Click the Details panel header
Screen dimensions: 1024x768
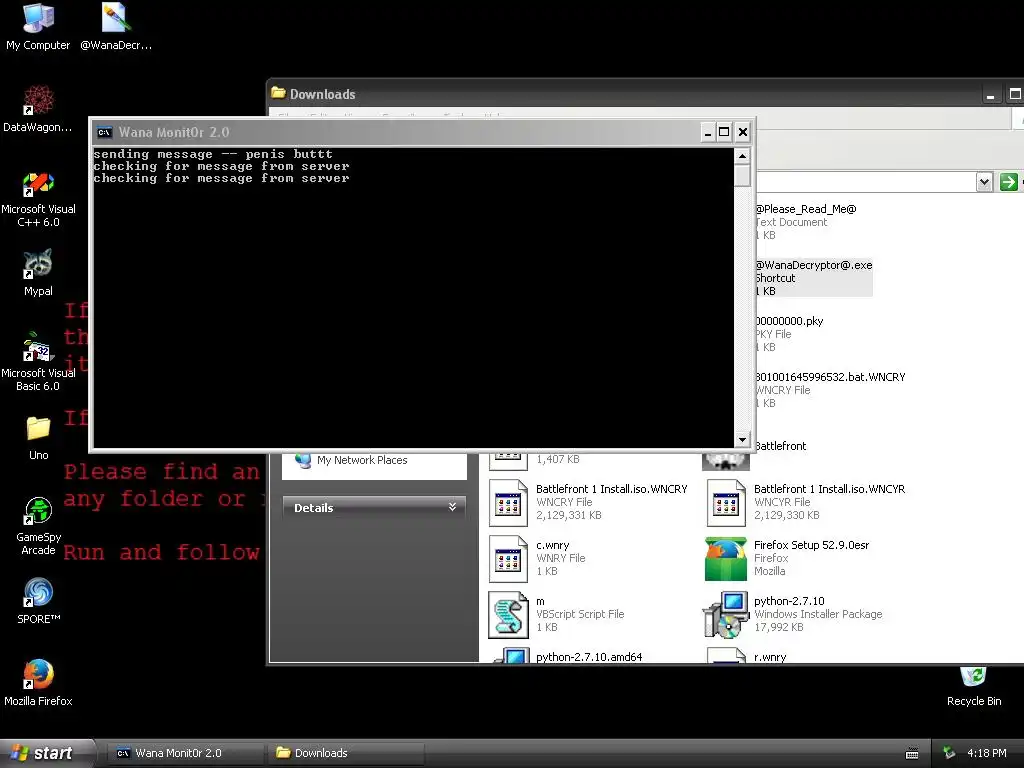[x=374, y=508]
